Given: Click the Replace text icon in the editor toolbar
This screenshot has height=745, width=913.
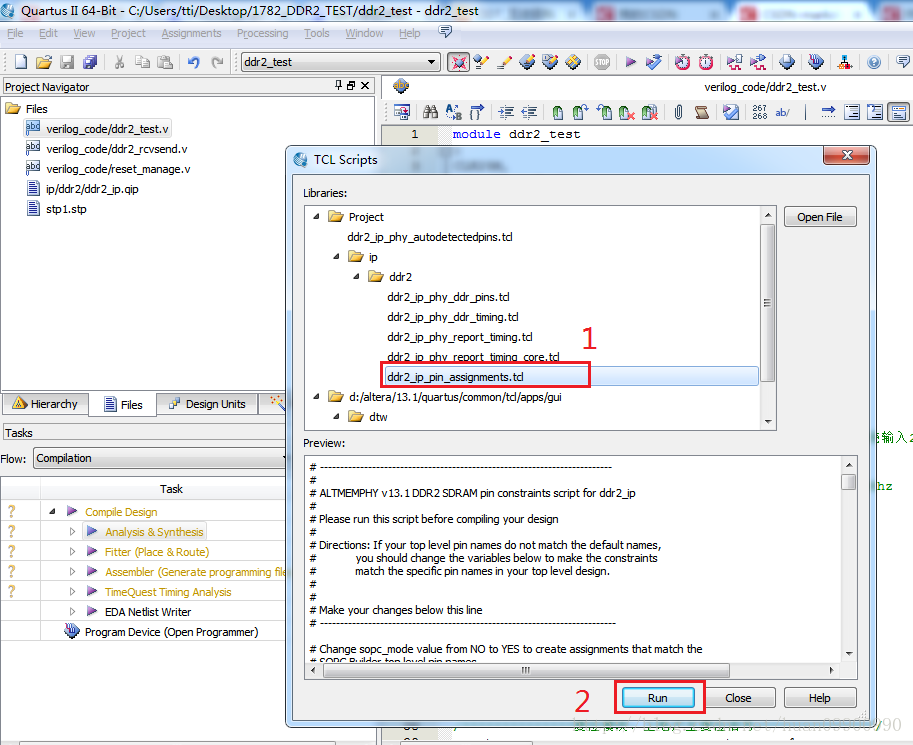Looking at the screenshot, I should 454,112.
